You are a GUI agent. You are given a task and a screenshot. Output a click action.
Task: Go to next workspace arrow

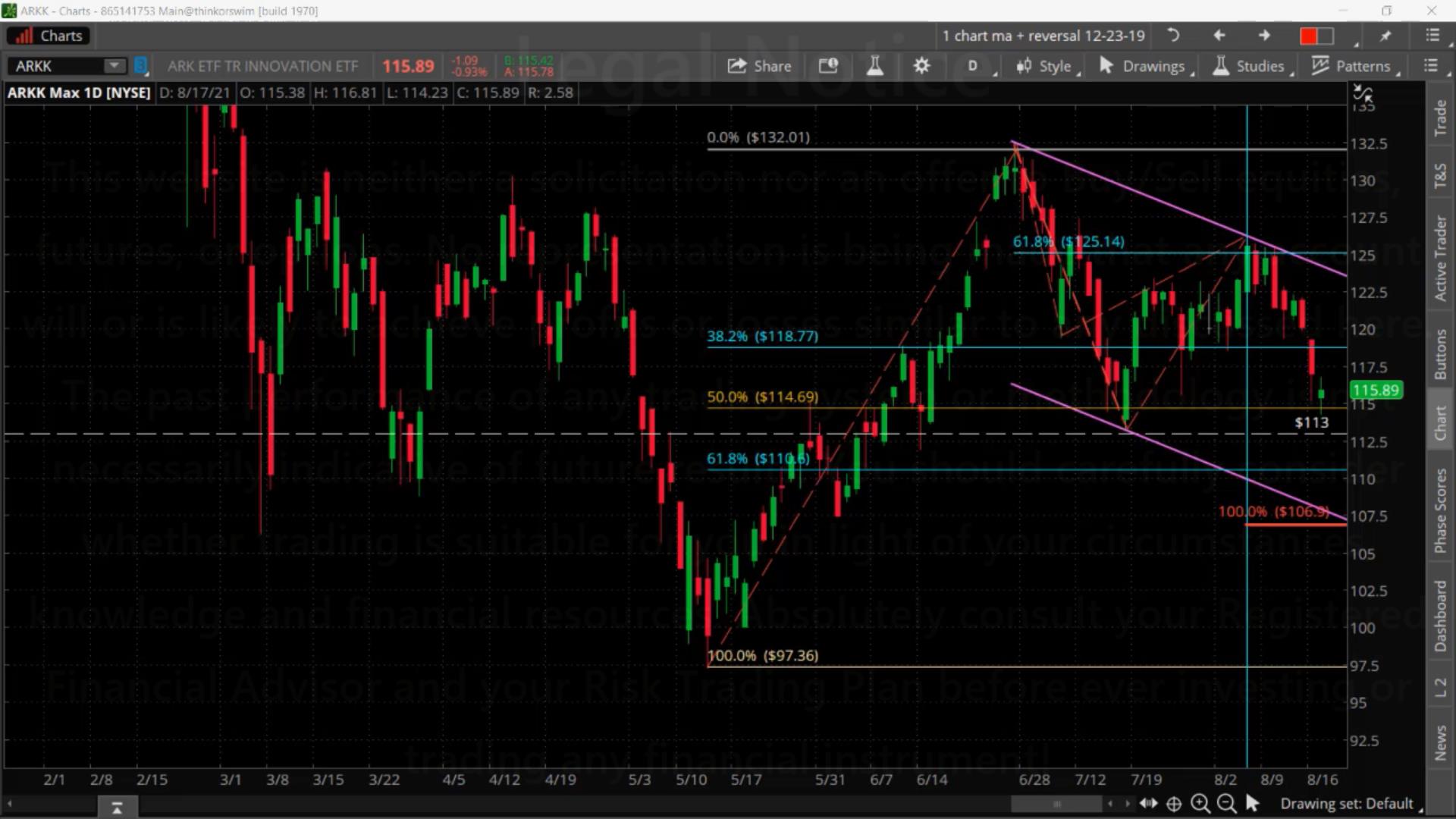tap(1264, 36)
